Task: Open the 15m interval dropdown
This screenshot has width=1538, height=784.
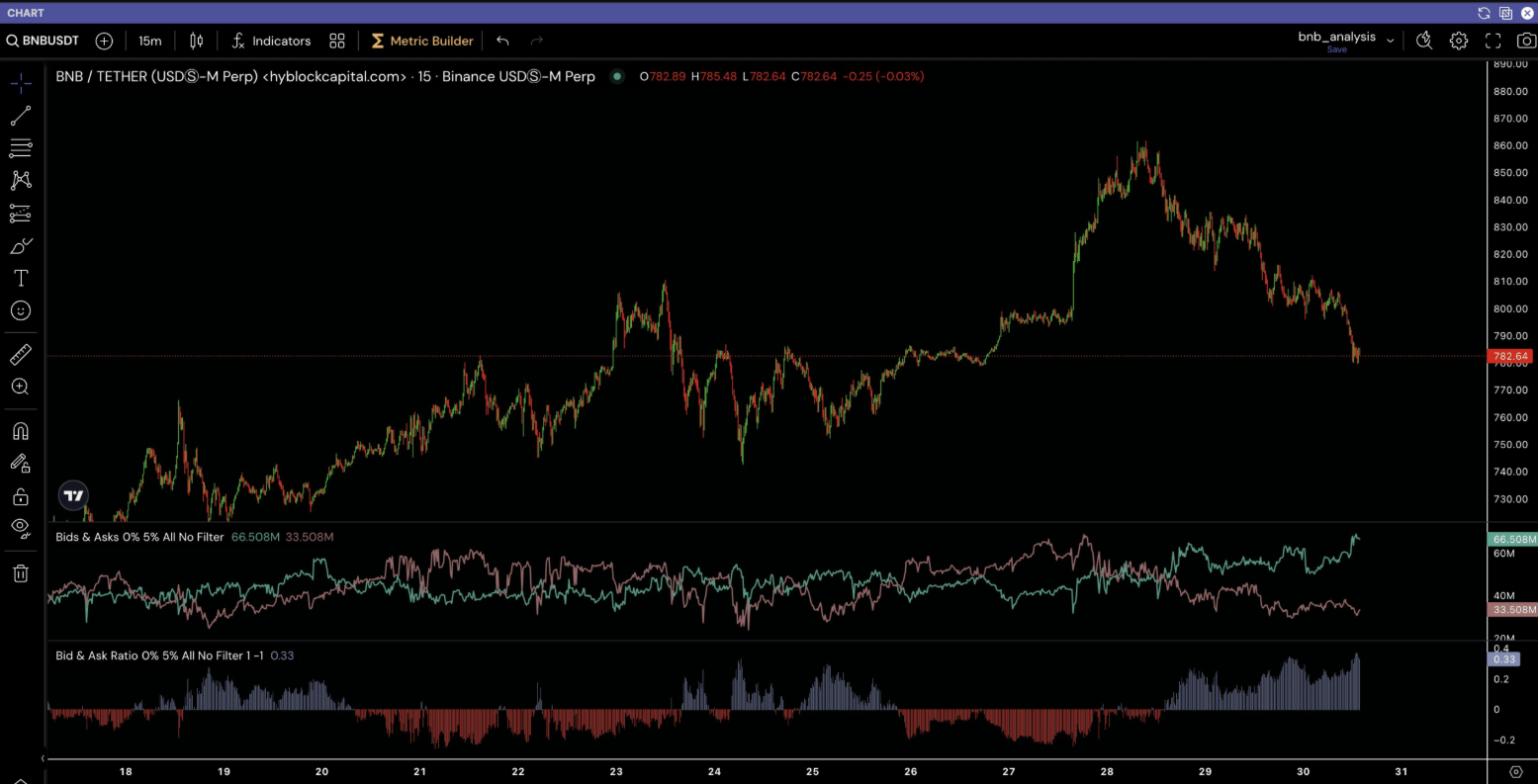Action: [149, 41]
